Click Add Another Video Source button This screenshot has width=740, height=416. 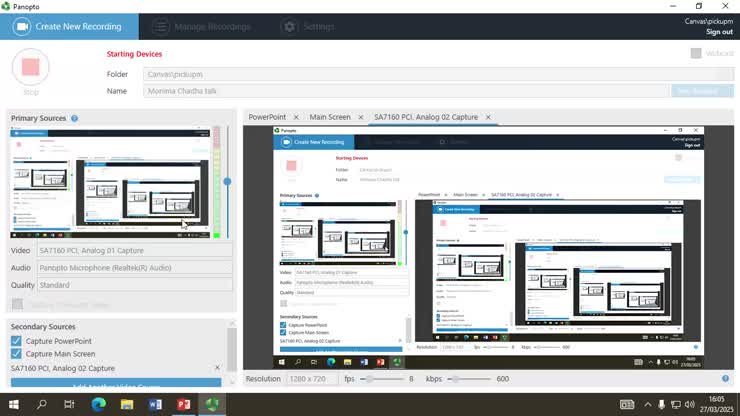(x=115, y=384)
